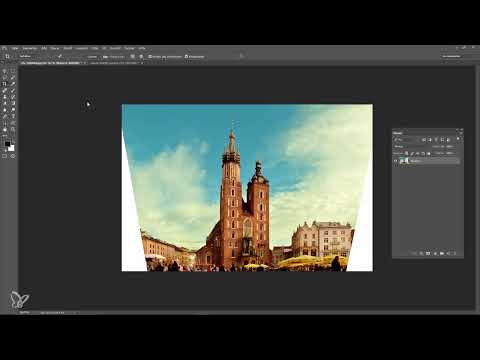Toggle Delete Cropped Pixels checkbox

coord(150,56)
